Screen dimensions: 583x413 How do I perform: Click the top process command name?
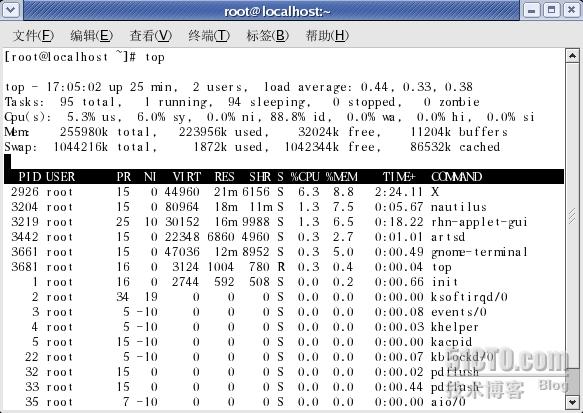pyautogui.click(x=441, y=267)
